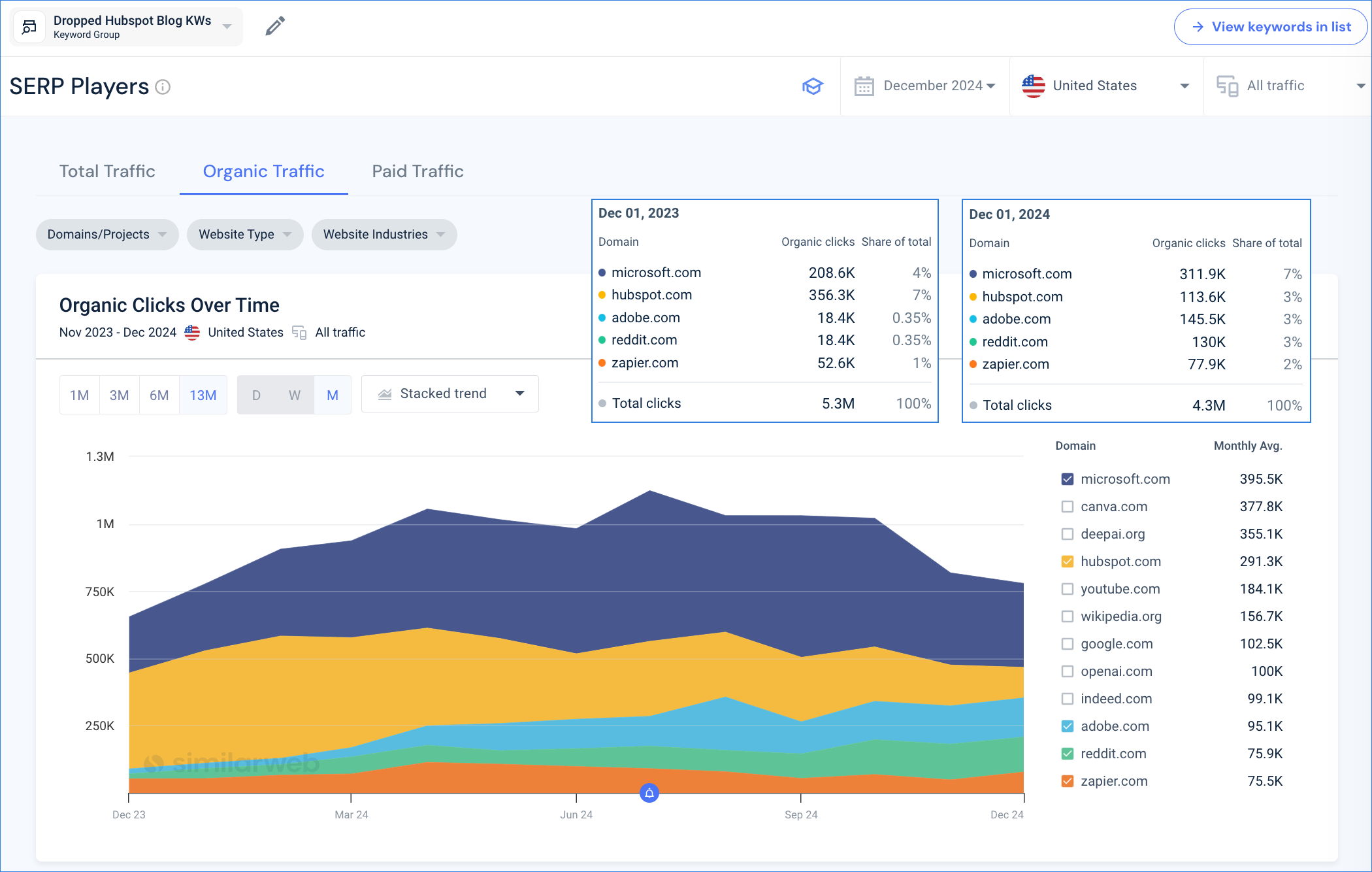Click Monthly Avg. column header
The width and height of the screenshot is (1372, 872).
click(1248, 446)
